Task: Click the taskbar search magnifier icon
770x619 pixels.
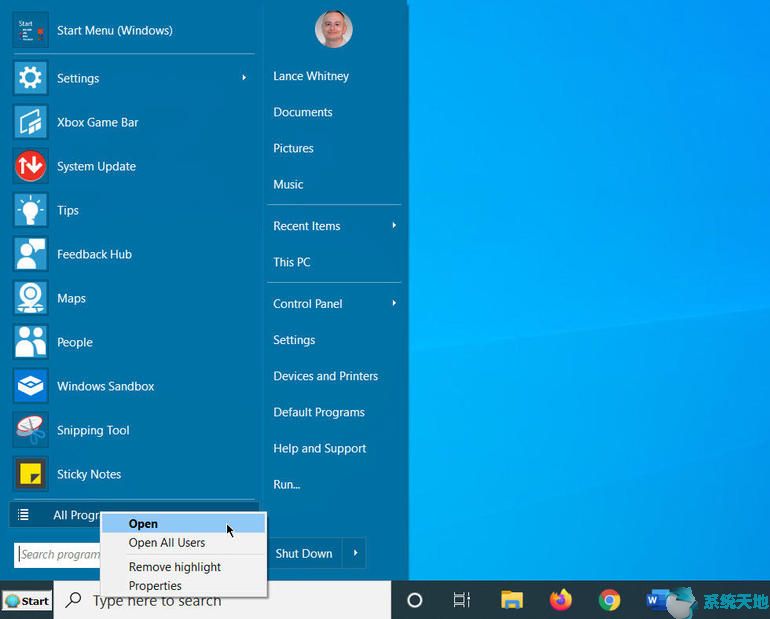Action: (73, 599)
